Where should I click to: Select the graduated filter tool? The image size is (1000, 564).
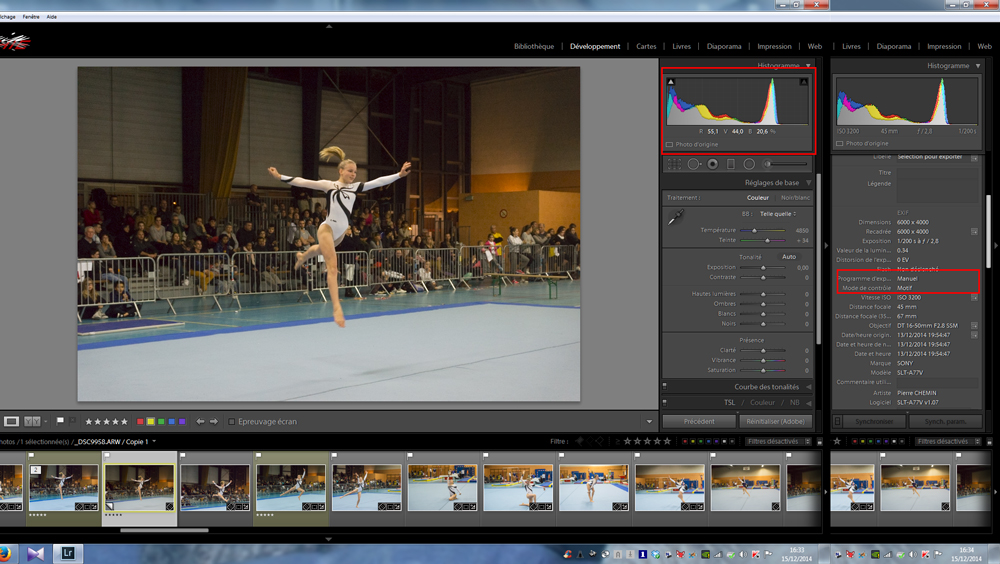point(731,164)
